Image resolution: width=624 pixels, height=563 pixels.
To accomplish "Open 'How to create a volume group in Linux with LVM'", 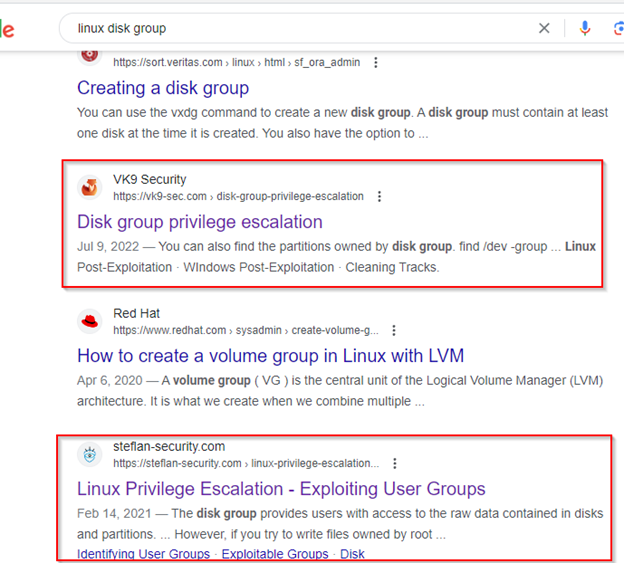I will [271, 356].
